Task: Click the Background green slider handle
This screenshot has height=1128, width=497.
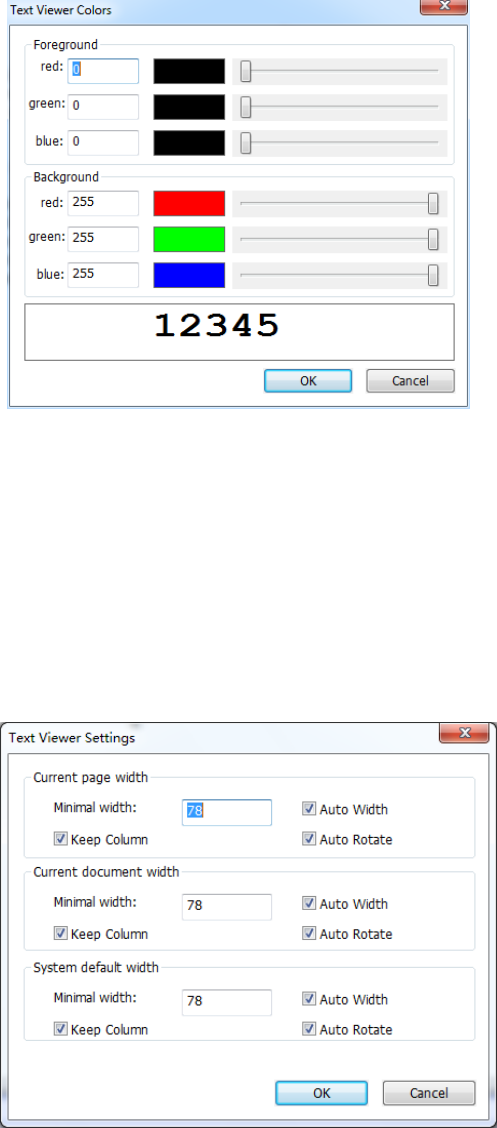Action: coord(433,239)
